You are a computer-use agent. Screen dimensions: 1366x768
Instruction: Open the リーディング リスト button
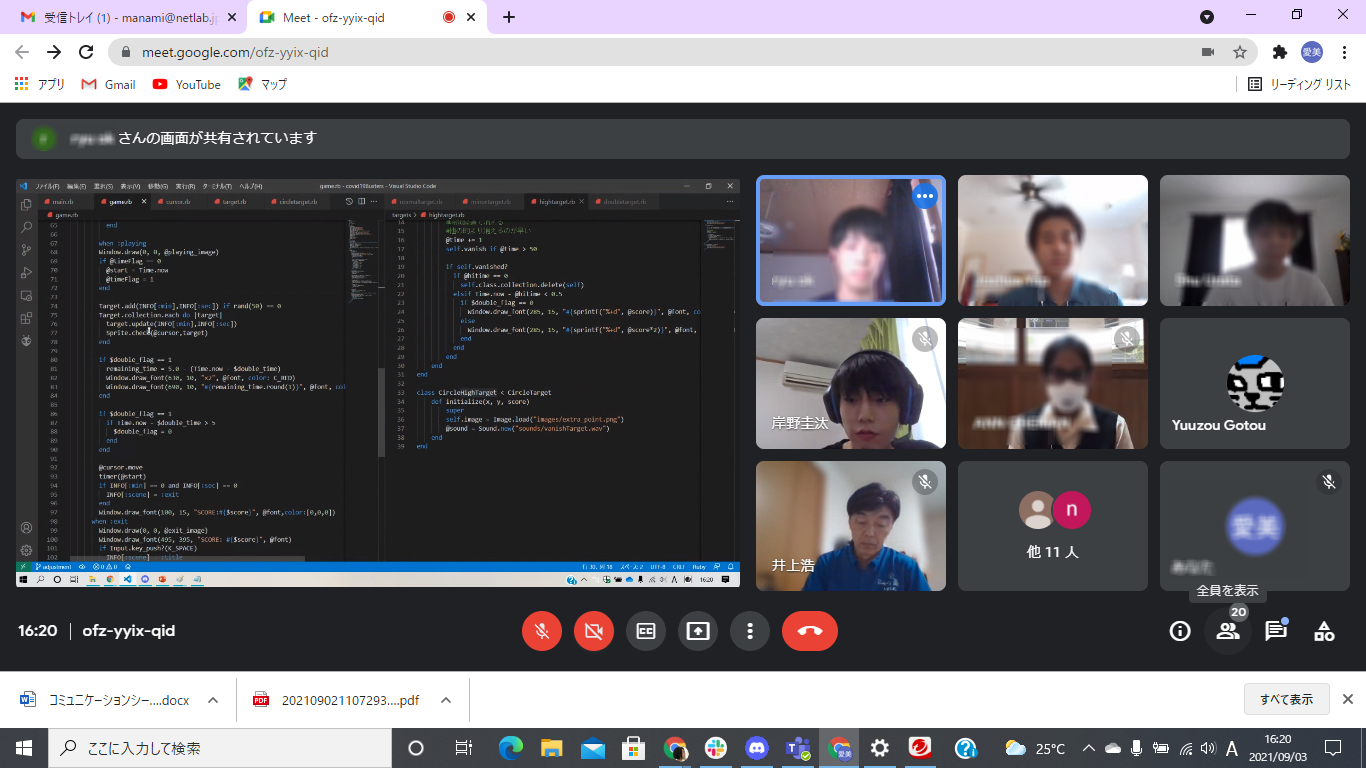click(x=1300, y=85)
